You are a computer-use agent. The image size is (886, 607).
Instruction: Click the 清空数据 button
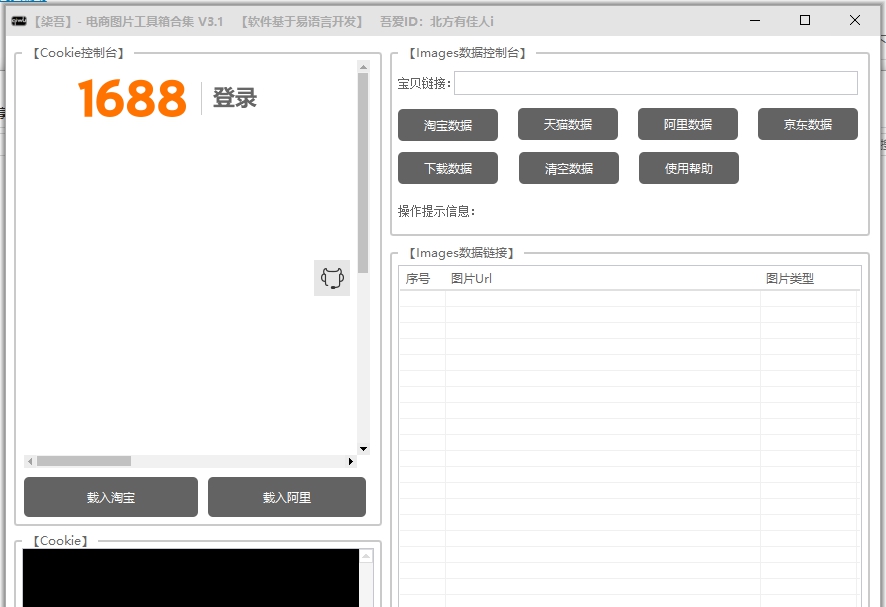[x=568, y=168]
